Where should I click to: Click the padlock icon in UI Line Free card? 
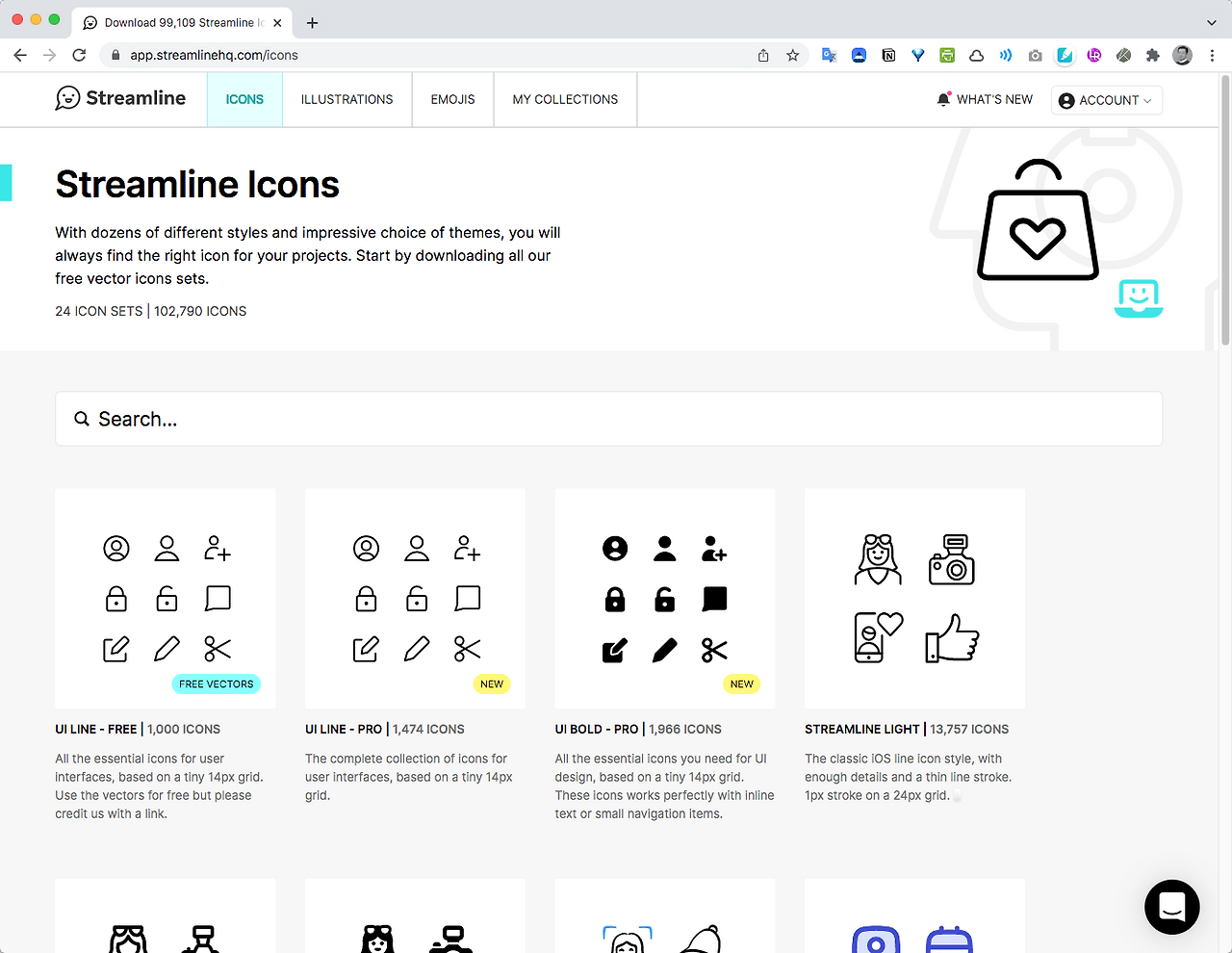pos(116,599)
